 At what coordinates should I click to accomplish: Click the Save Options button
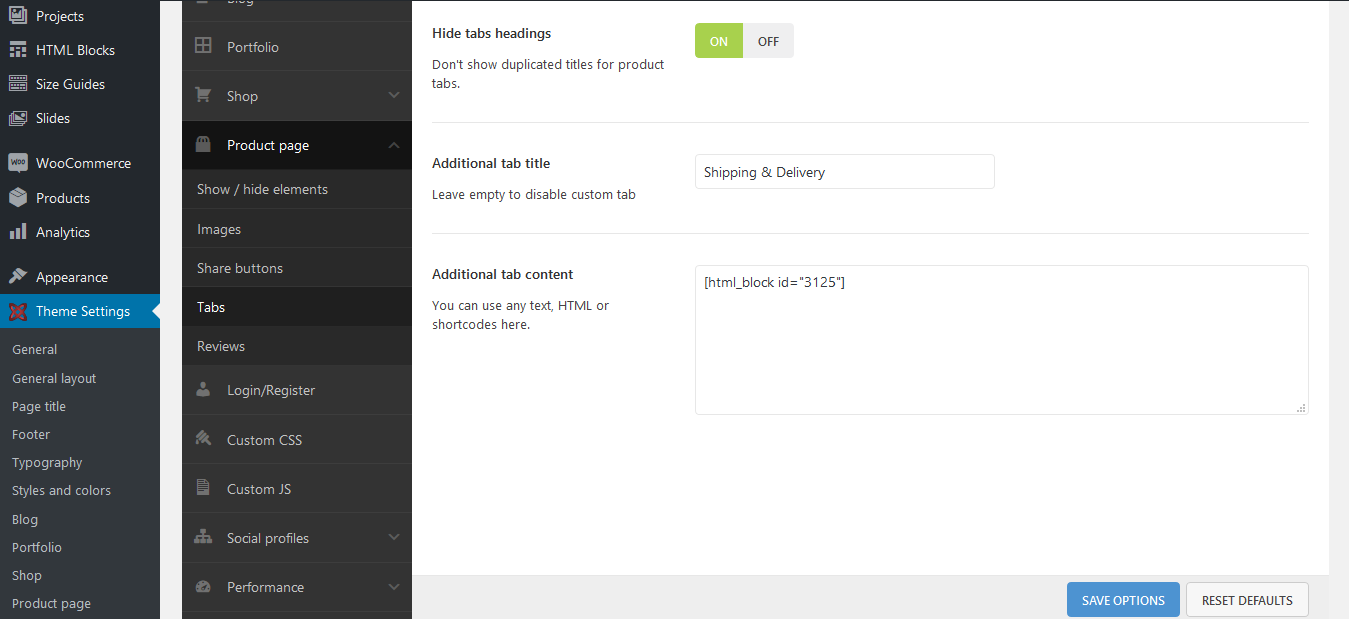click(1123, 600)
